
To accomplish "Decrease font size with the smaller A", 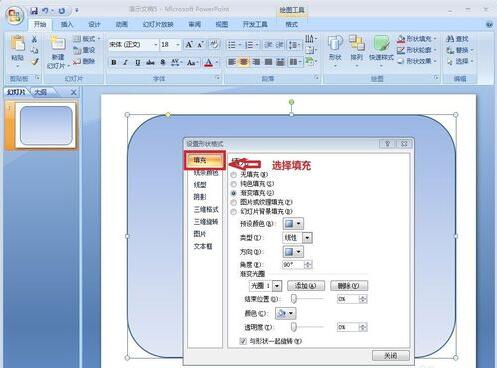I will (201, 44).
